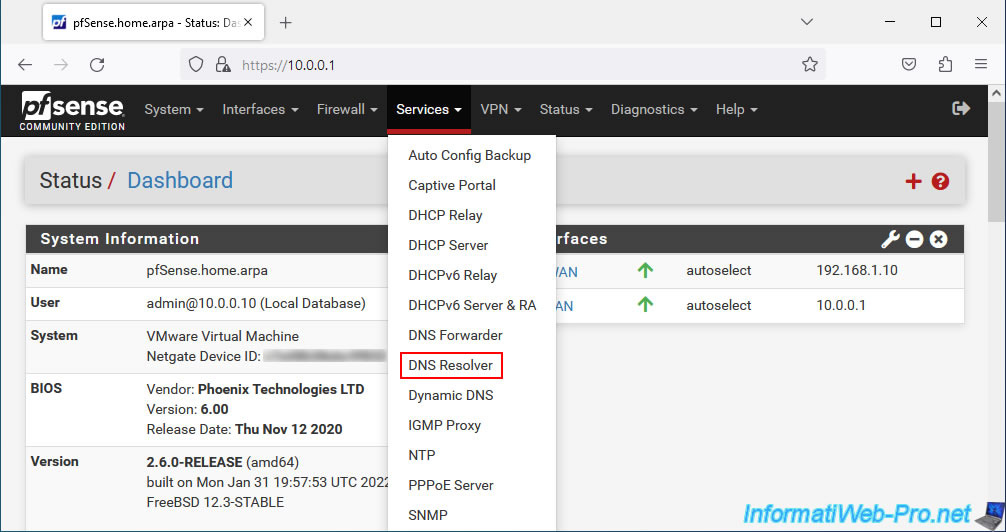This screenshot has height=532, width=1006.
Task: Open Interfaces widget settings wrench icon
Action: [x=890, y=239]
